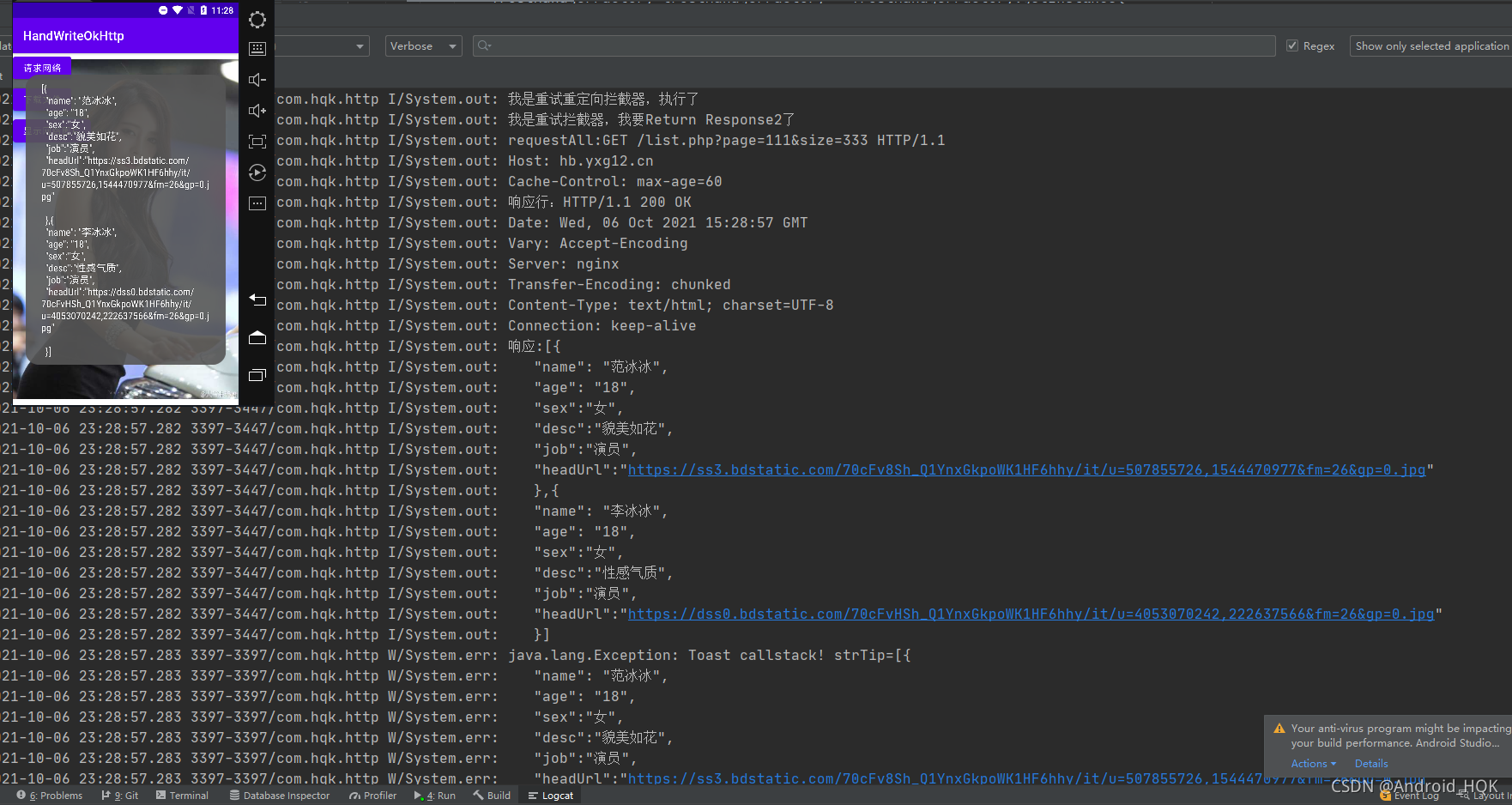Click the warning icon in the anti-virus notification
Viewport: 1512px width, 805px height.
[1279, 729]
